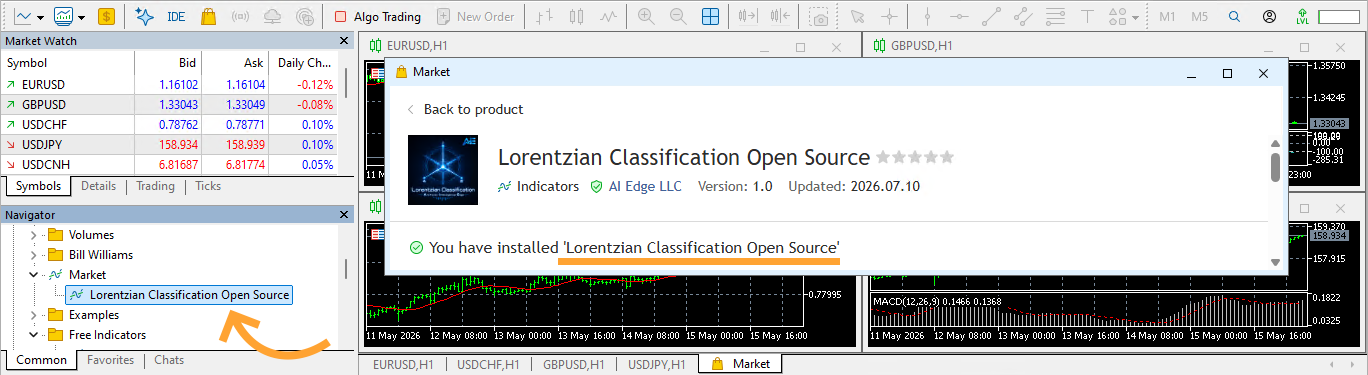
Task: Toggle chart auto scroll icon
Action: point(747,17)
